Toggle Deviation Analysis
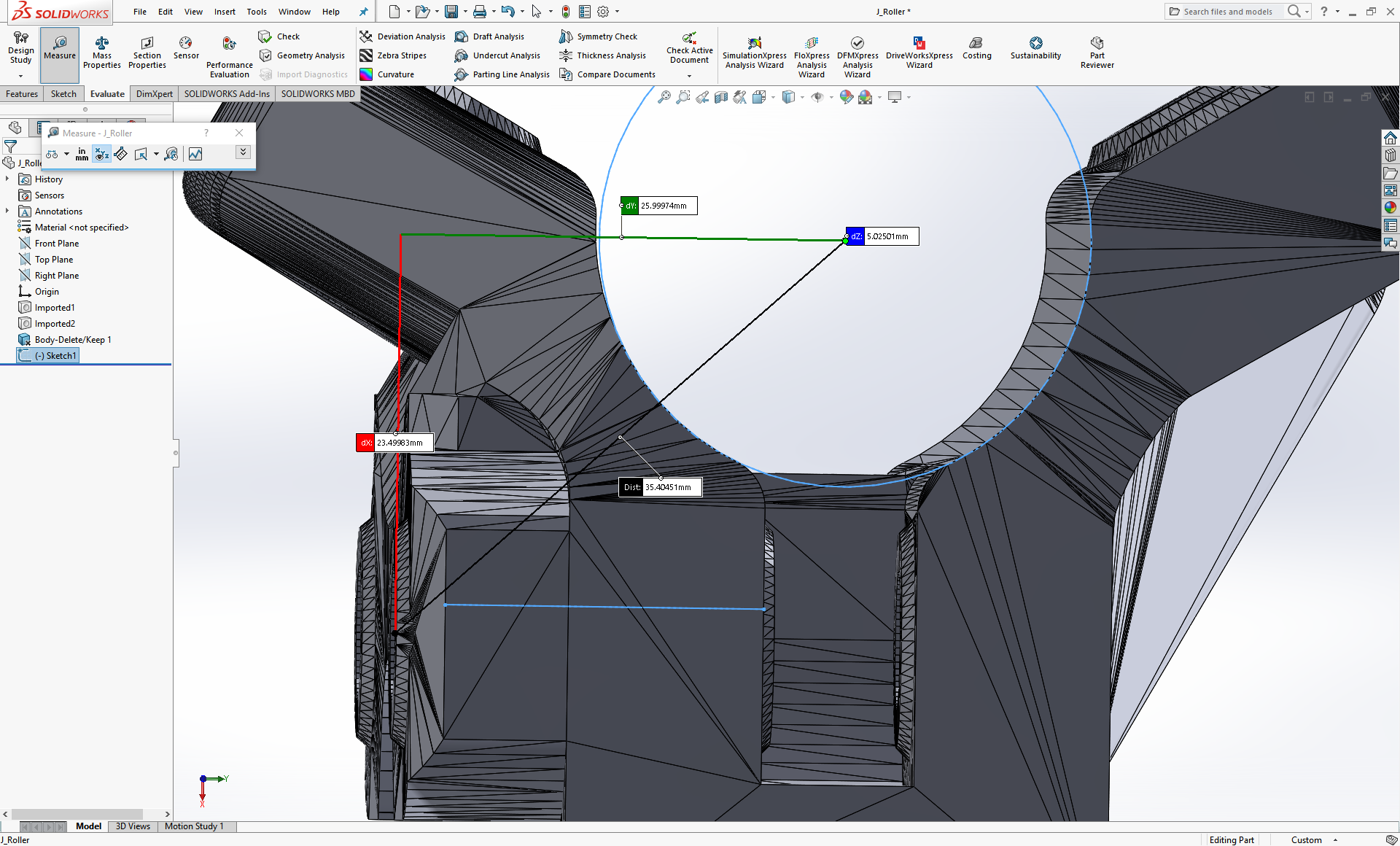 (402, 36)
